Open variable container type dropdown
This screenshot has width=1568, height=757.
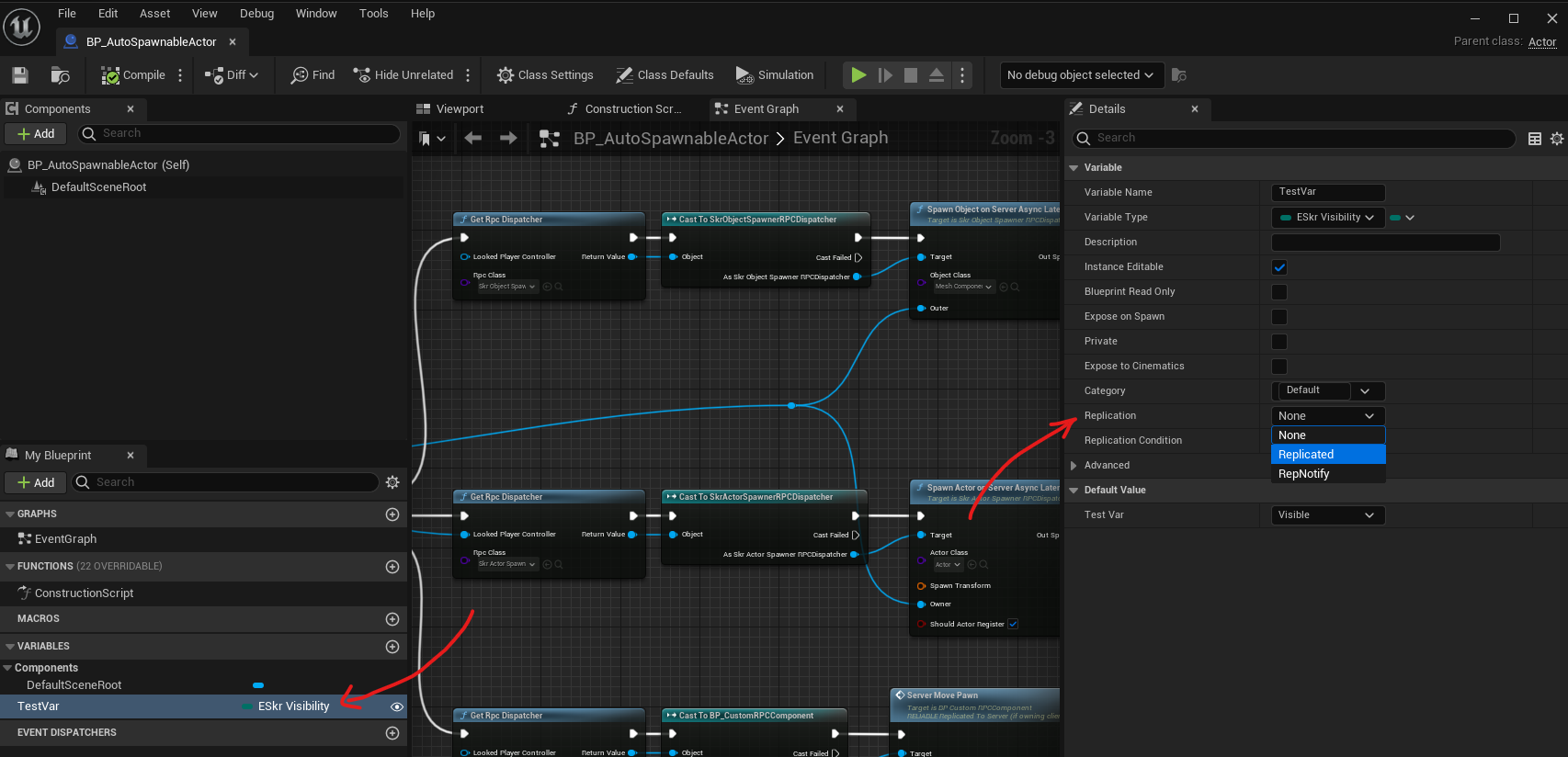(1402, 218)
